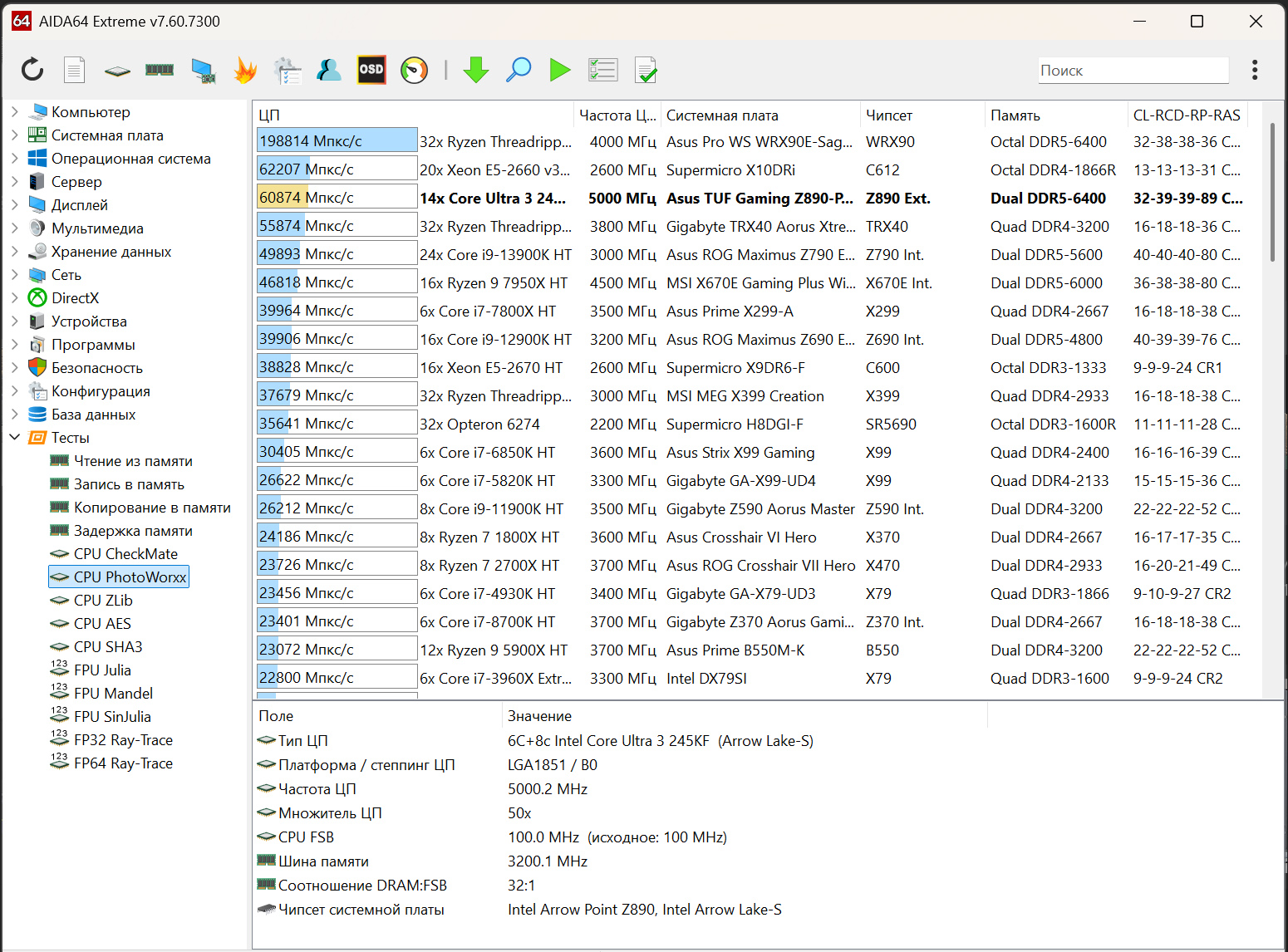Image resolution: width=1288 pixels, height=952 pixels.
Task: Sort by the ЦП column header
Action: coord(413,115)
